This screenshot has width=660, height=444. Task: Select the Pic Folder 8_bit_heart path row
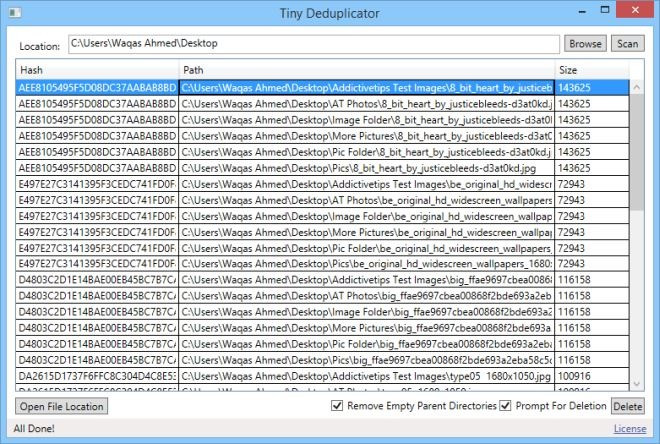click(x=367, y=152)
